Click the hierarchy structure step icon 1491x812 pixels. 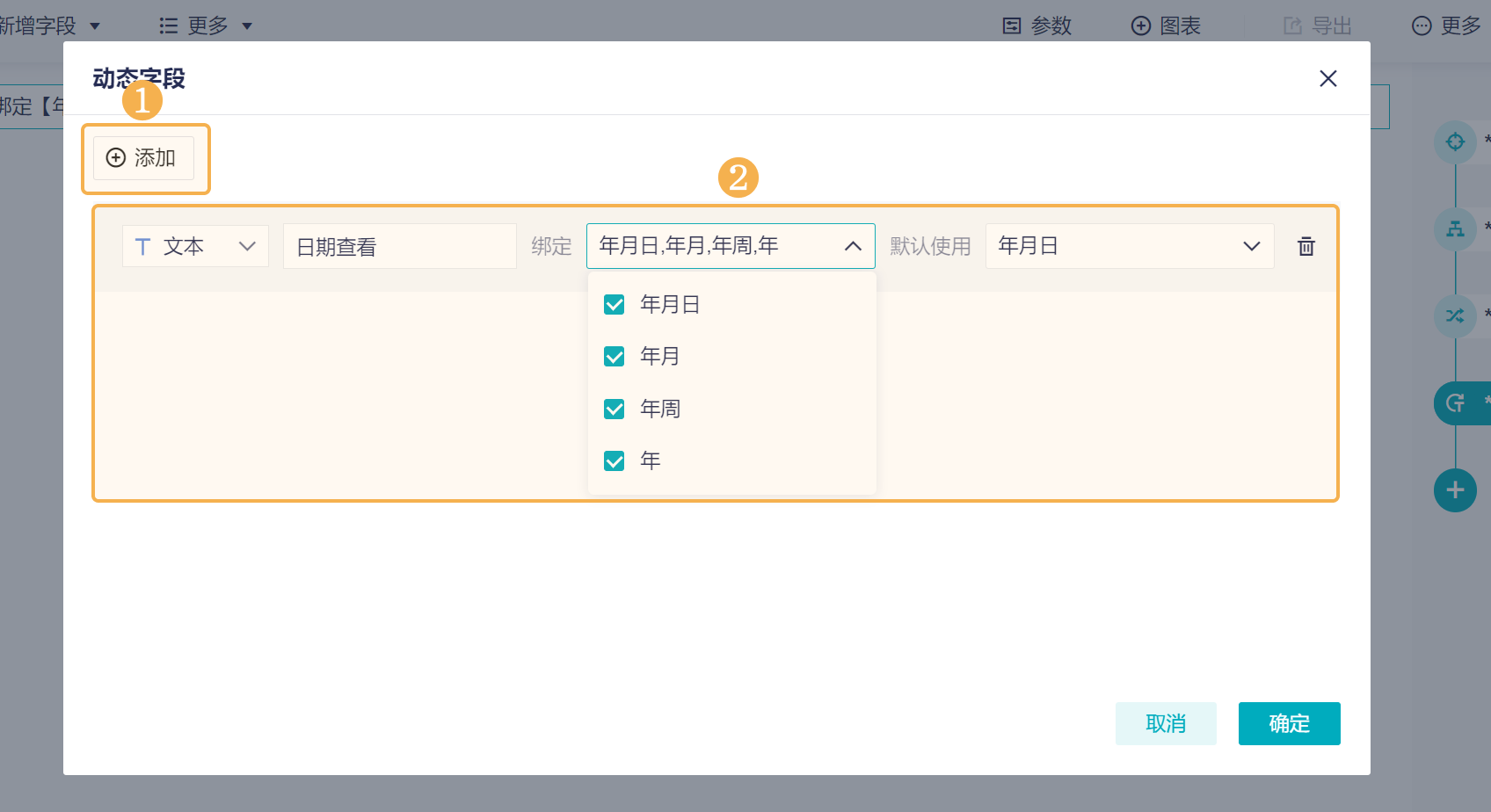(1456, 228)
